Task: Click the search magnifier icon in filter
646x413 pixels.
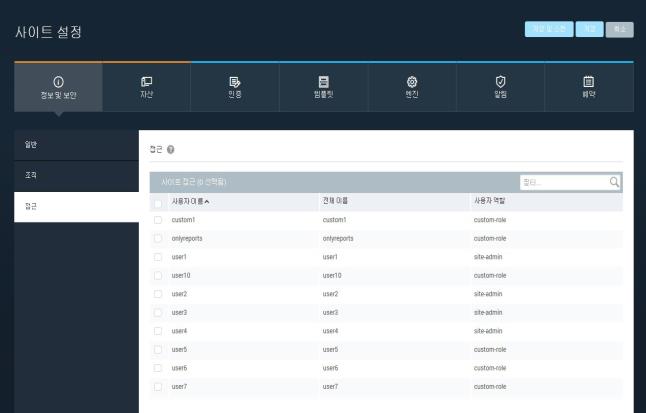Action: point(614,182)
